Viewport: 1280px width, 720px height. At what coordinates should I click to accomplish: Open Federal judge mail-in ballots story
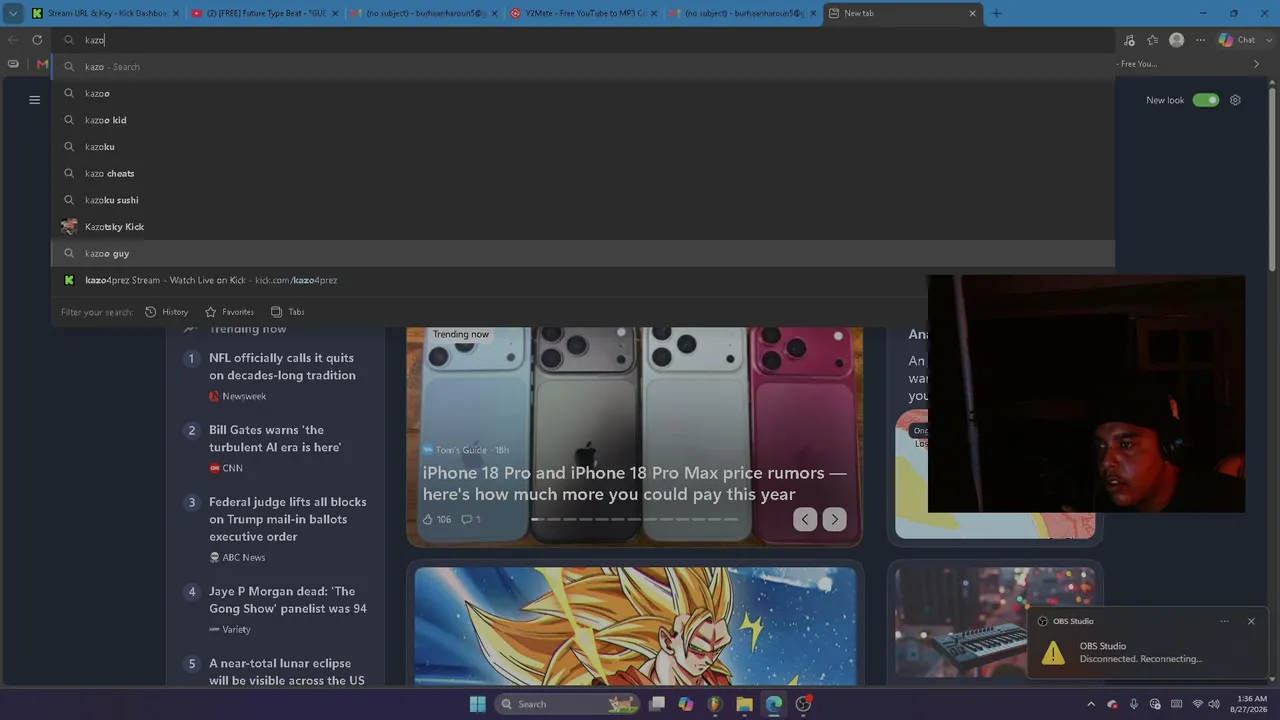click(288, 519)
